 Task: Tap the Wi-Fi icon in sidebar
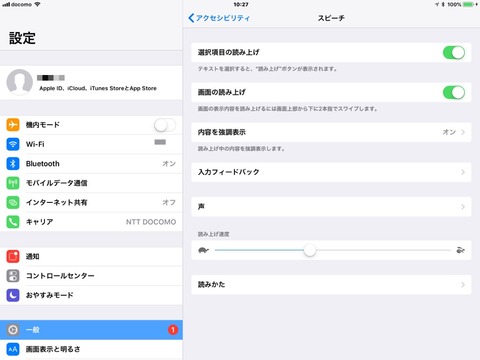pos(13,144)
